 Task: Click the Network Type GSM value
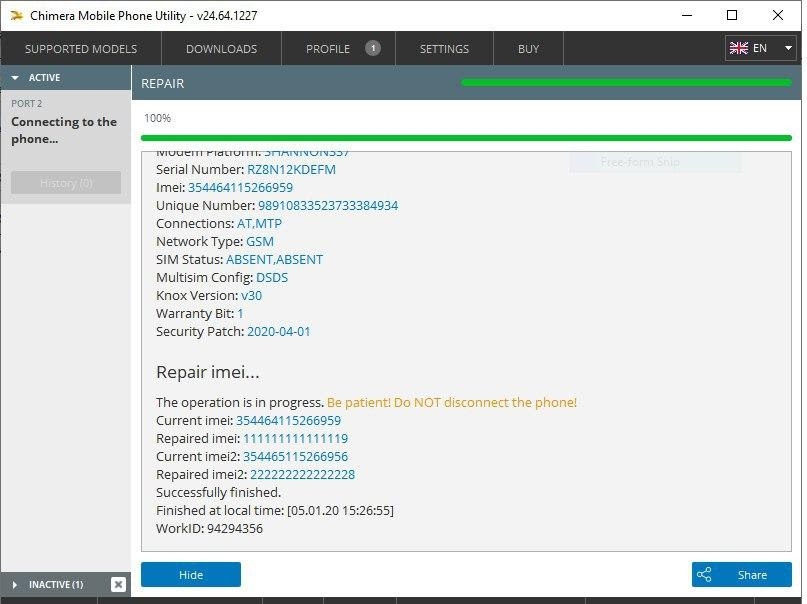point(260,242)
